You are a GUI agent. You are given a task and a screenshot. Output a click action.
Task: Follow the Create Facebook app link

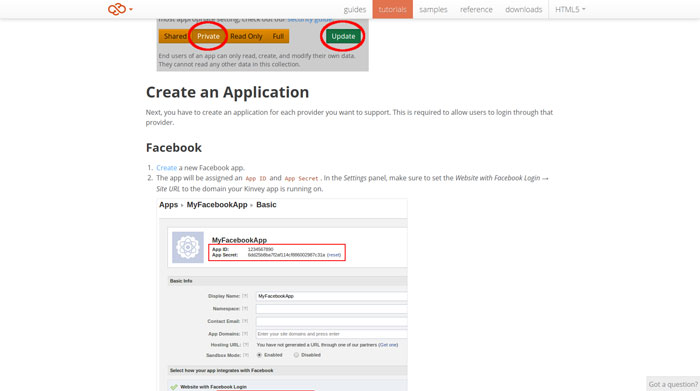pos(167,168)
